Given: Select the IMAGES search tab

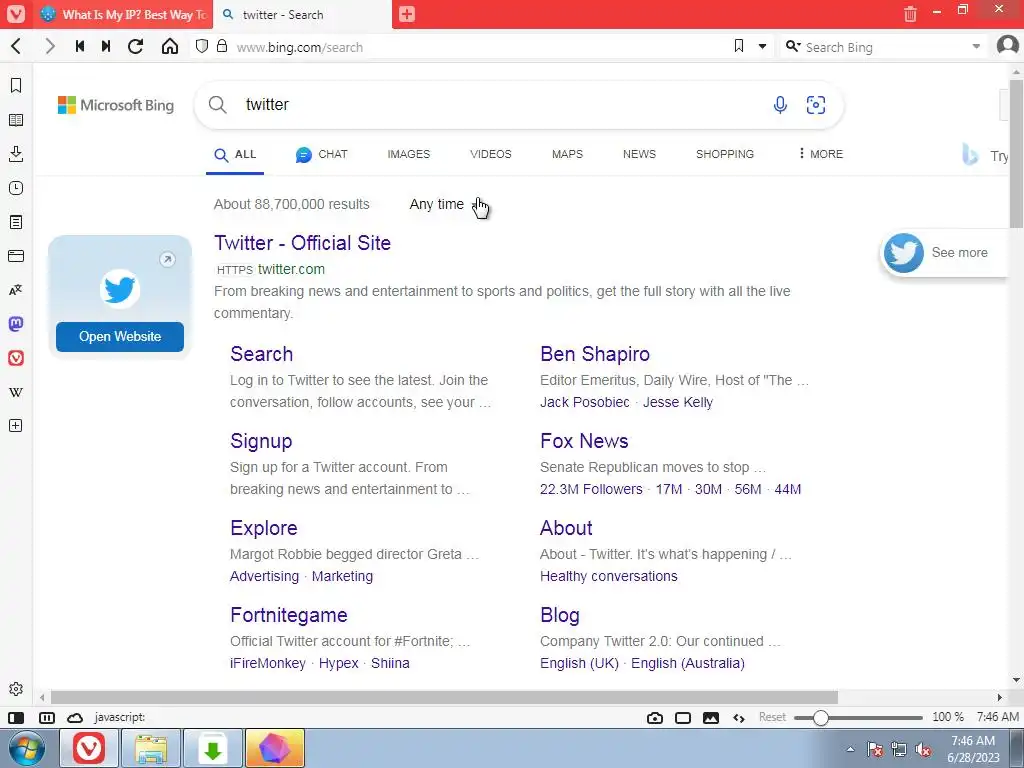Looking at the screenshot, I should pyautogui.click(x=409, y=154).
